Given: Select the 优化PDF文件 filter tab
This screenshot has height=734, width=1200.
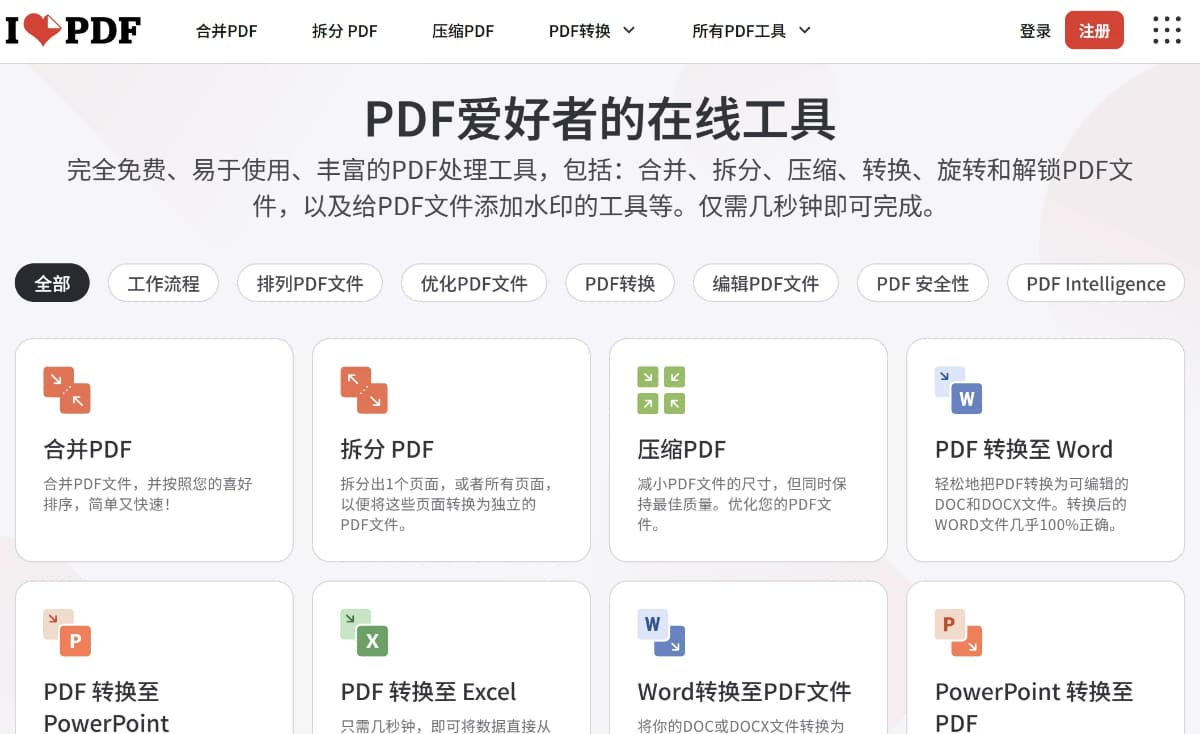Looking at the screenshot, I should (x=474, y=283).
